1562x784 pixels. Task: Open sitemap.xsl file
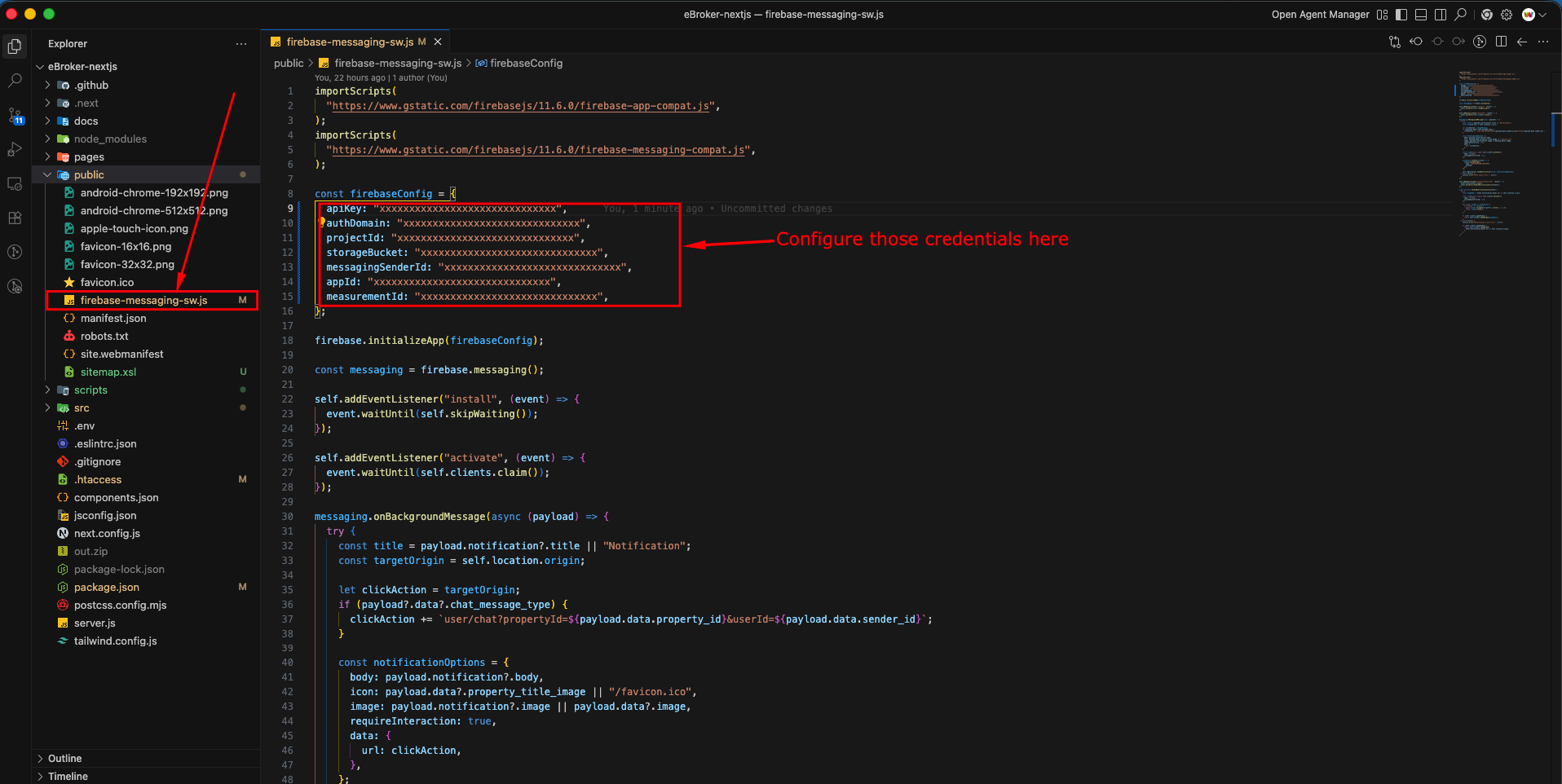point(108,372)
